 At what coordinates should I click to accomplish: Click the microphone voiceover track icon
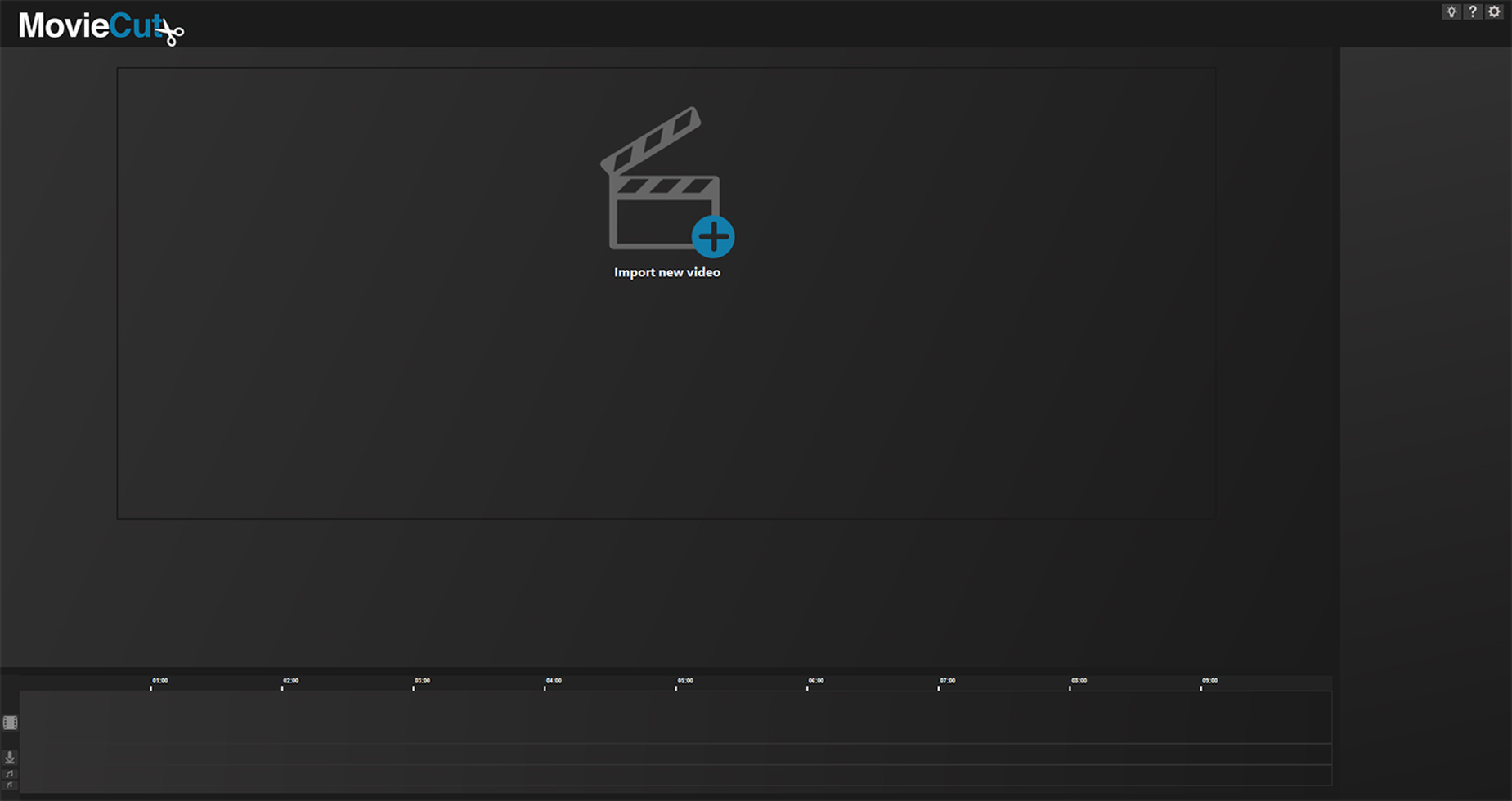(x=9, y=757)
